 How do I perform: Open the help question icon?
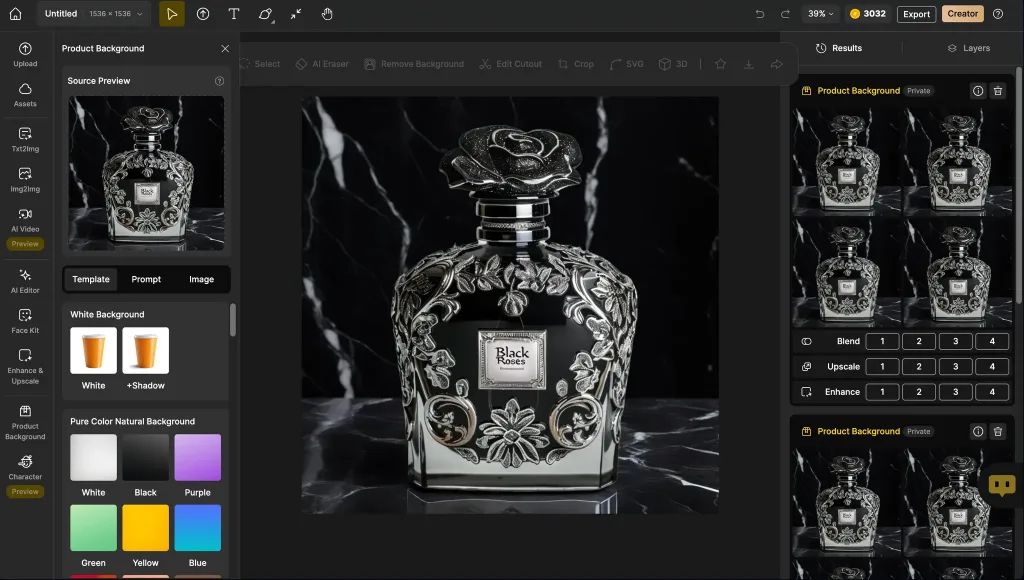click(x=998, y=14)
